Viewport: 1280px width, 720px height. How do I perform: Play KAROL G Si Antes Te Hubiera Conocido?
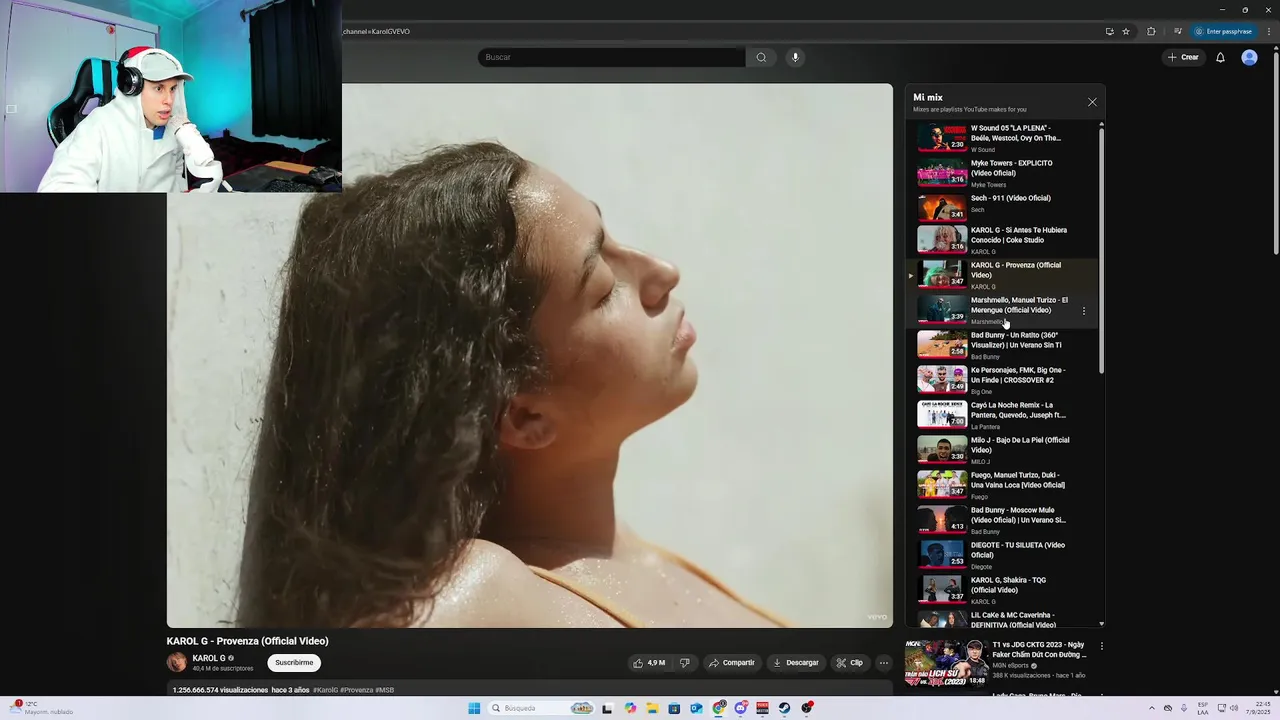point(1003,240)
